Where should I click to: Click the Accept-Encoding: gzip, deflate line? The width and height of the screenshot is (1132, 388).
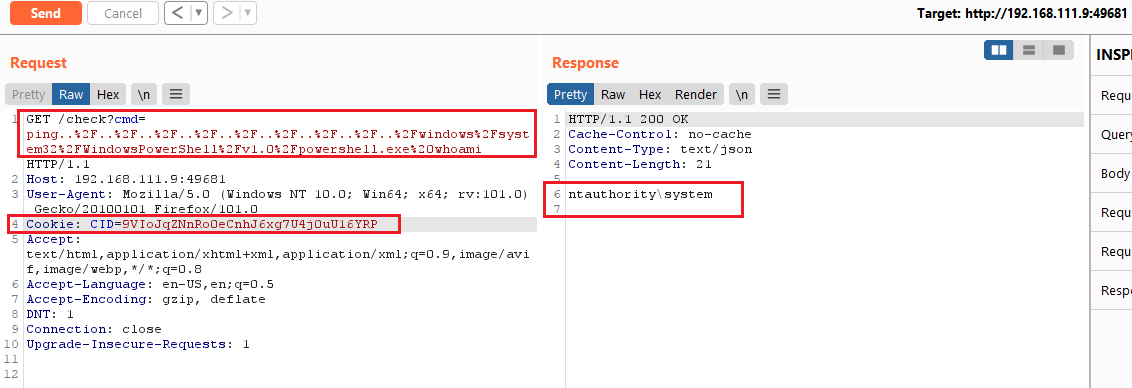click(x=146, y=299)
